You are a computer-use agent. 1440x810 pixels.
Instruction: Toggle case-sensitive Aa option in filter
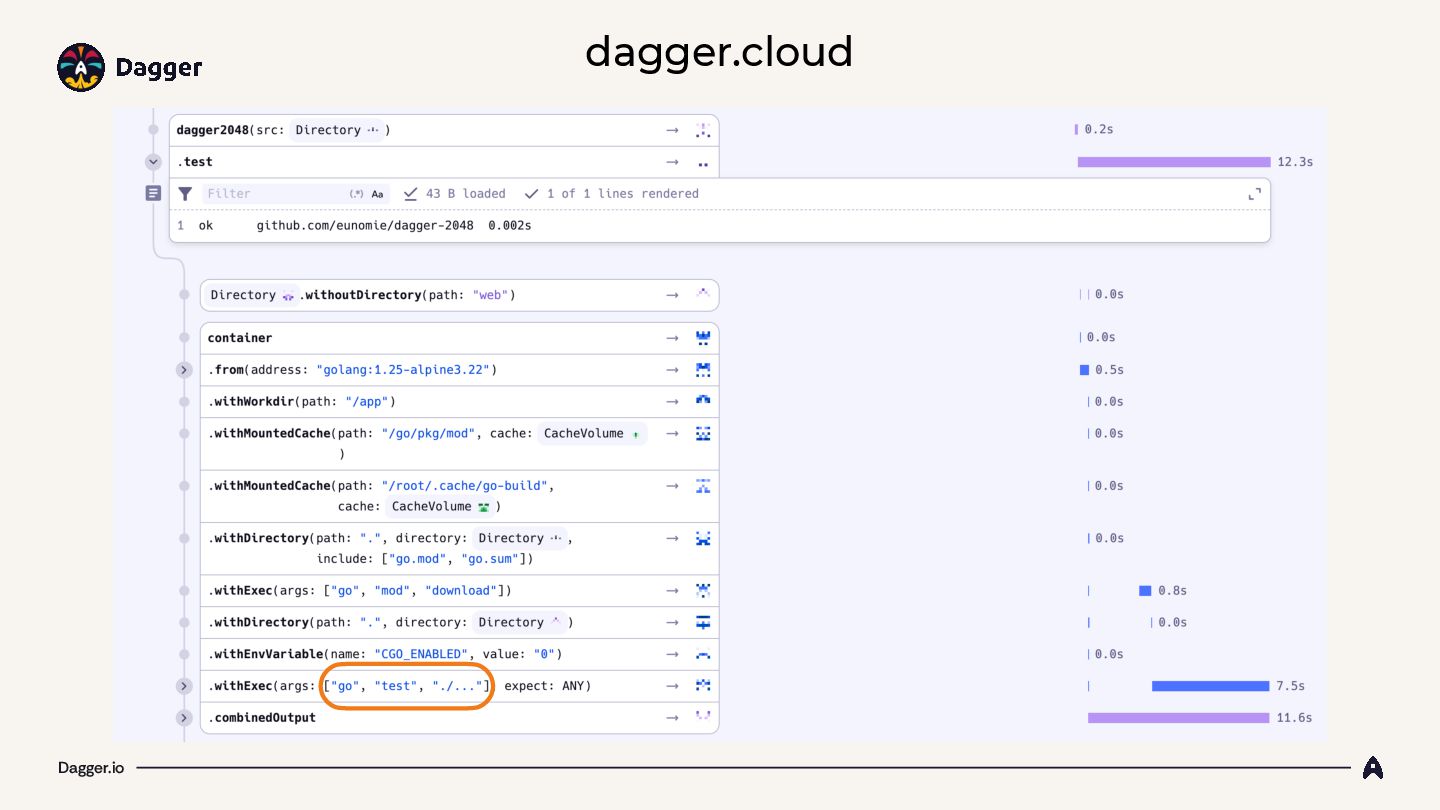[377, 194]
